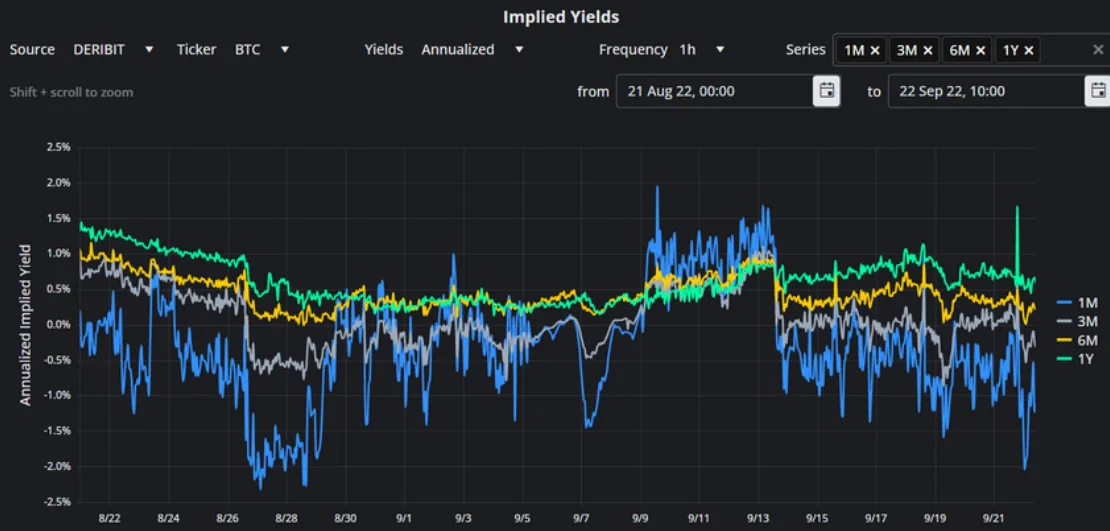
Task: Click the Yields label
Action: click(x=384, y=50)
